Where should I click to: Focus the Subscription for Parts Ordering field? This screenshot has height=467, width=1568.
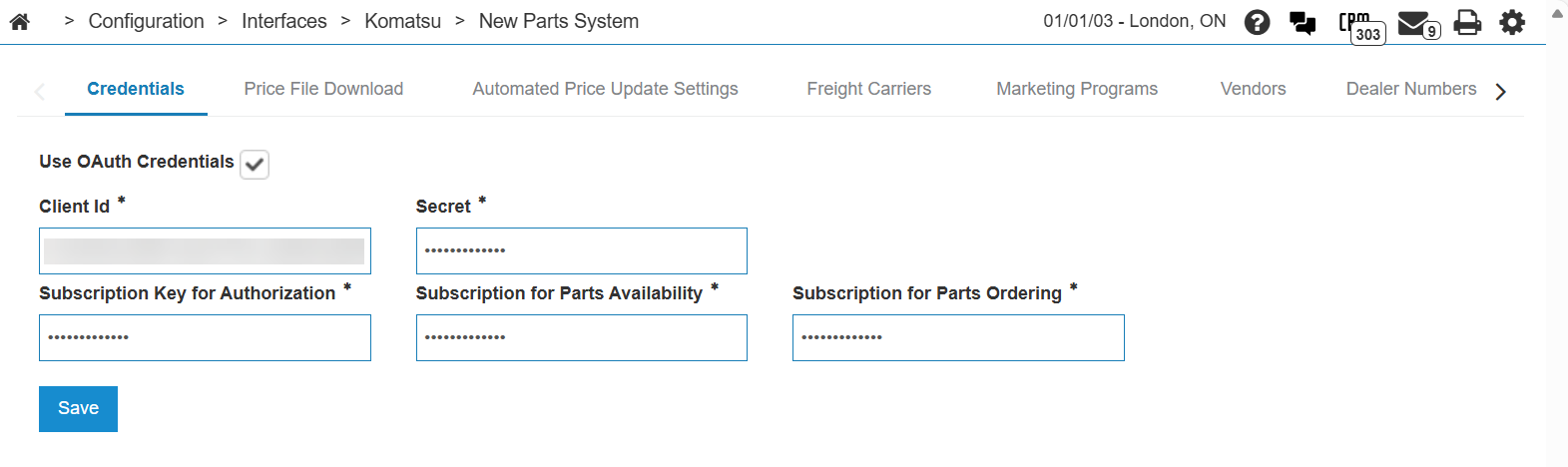click(958, 337)
